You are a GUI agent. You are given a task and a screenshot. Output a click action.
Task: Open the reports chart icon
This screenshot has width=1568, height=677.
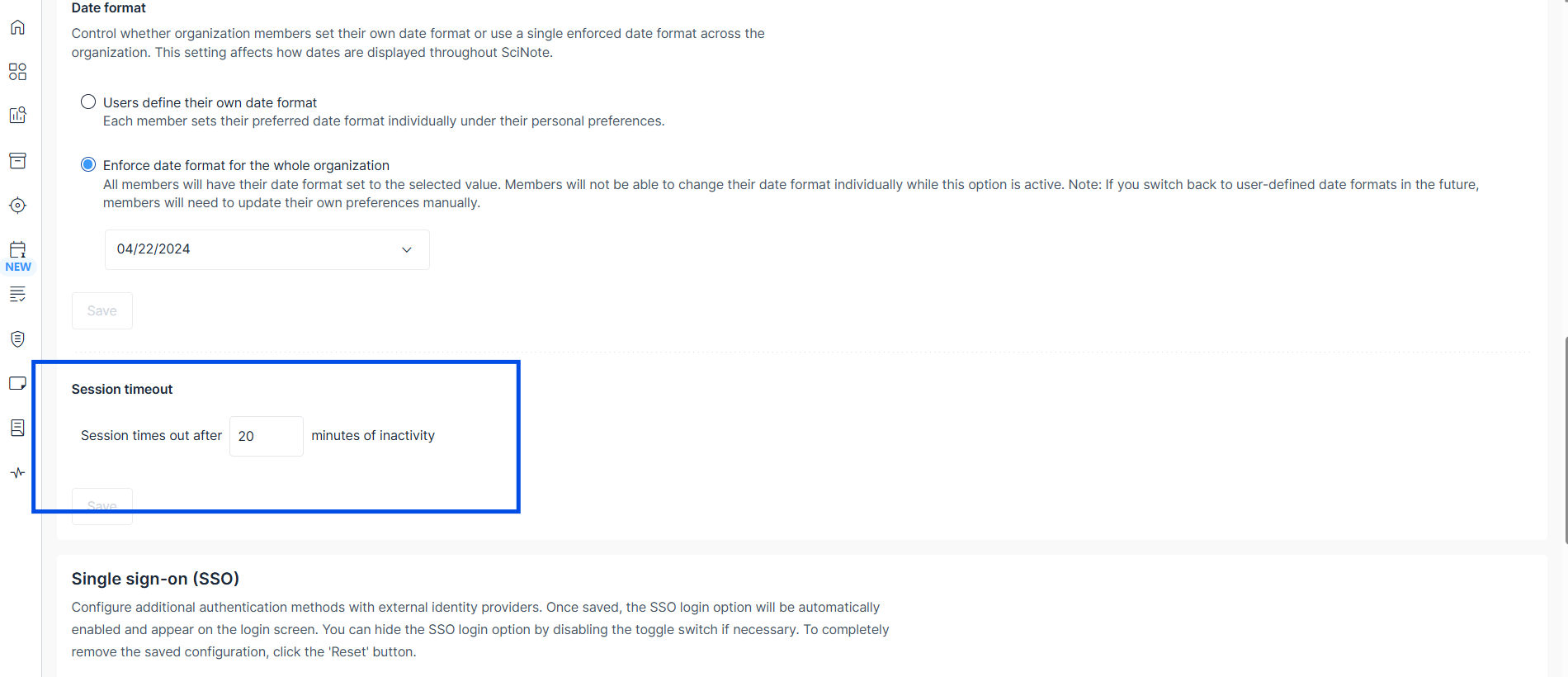(x=17, y=115)
